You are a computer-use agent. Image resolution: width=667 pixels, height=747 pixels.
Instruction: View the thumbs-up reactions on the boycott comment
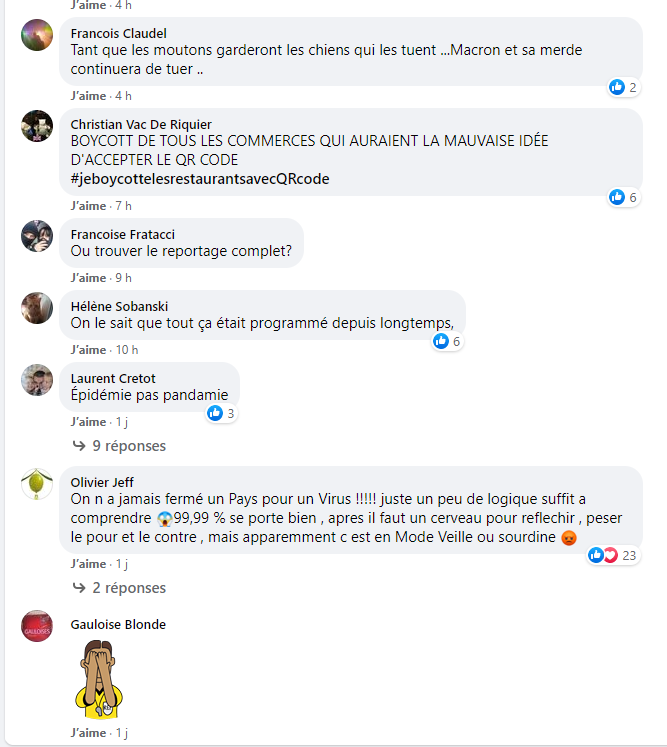point(624,197)
